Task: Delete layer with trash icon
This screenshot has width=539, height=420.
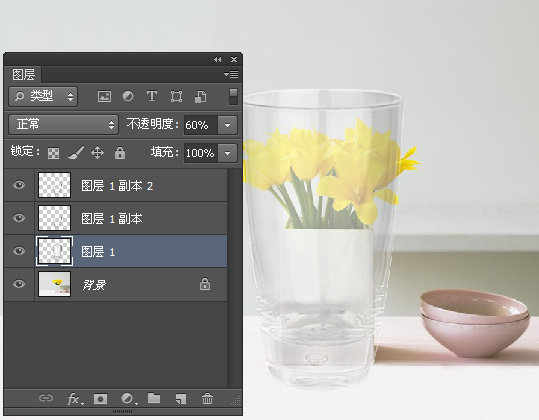Action: point(207,399)
